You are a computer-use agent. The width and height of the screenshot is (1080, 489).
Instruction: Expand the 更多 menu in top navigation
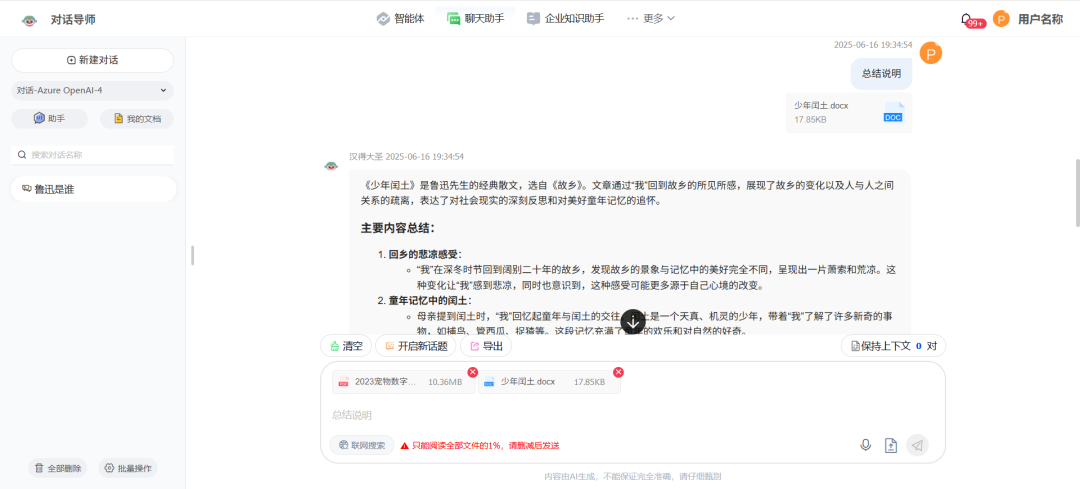[x=651, y=18]
